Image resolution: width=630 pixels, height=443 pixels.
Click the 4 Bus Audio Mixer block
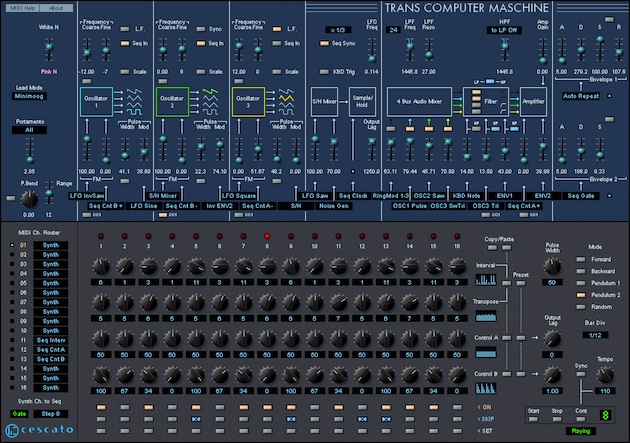(x=419, y=102)
